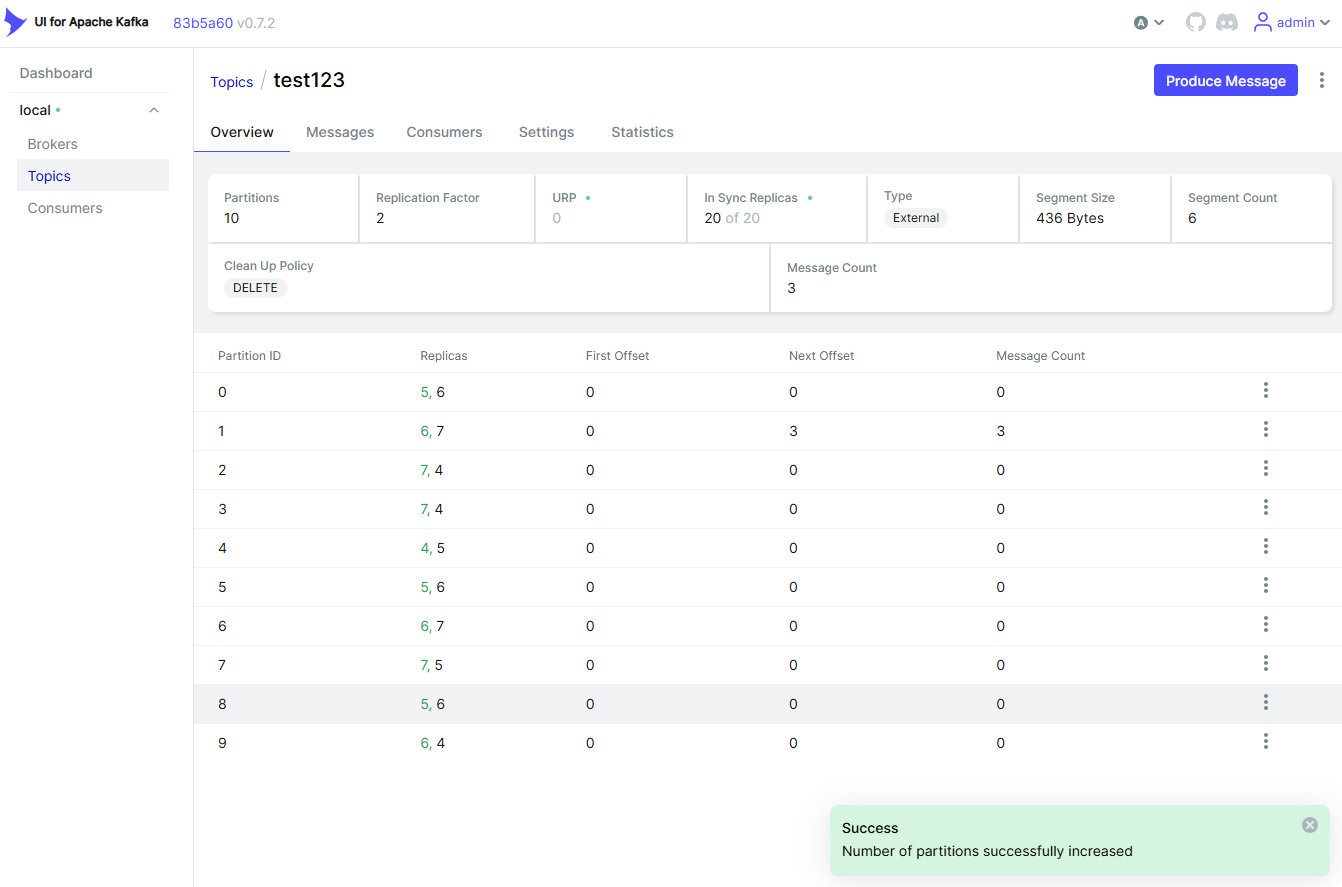Open the actions menu for partition 9
Viewport: 1342px width, 887px height.
point(1266,742)
